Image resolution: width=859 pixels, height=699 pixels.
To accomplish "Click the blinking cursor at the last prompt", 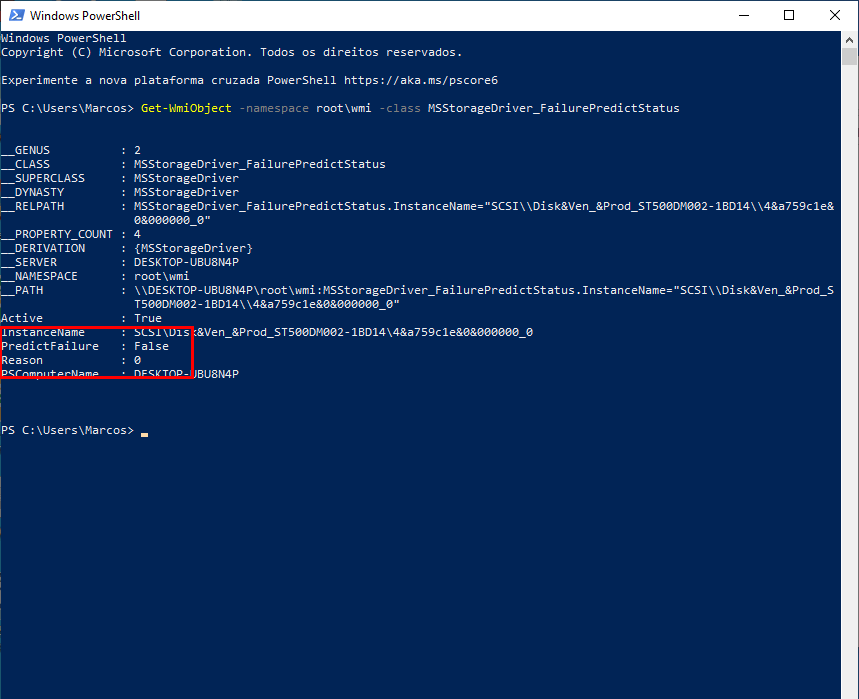I will pos(144,432).
